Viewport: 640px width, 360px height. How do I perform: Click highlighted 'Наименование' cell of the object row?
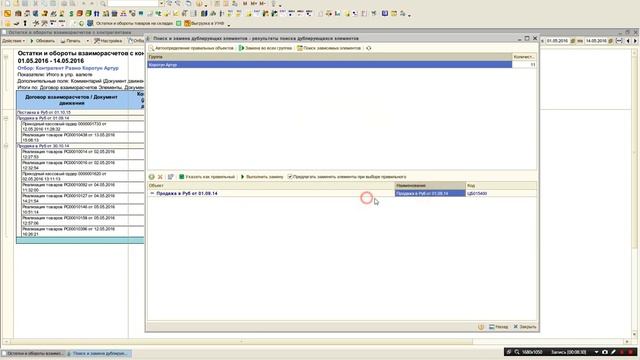(430, 193)
